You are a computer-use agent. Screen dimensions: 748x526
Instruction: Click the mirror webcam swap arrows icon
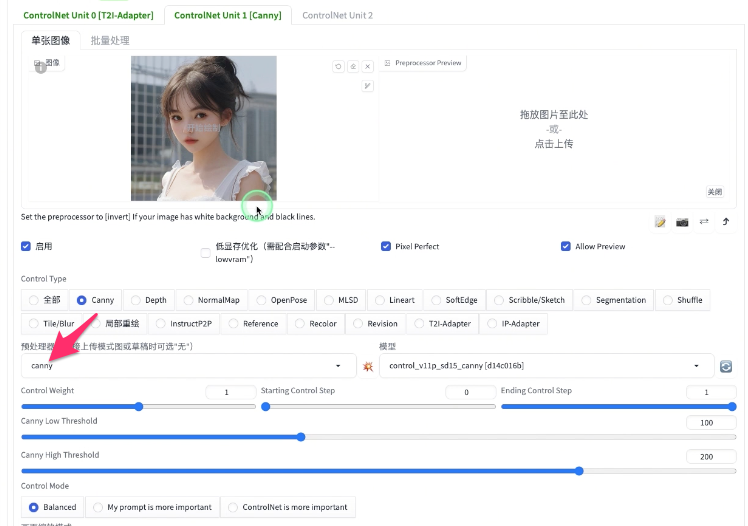tap(704, 222)
